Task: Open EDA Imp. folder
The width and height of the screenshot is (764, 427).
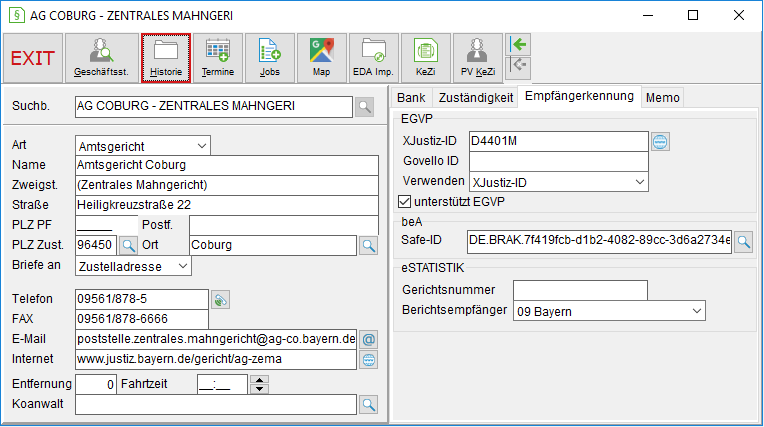Action: tap(374, 58)
